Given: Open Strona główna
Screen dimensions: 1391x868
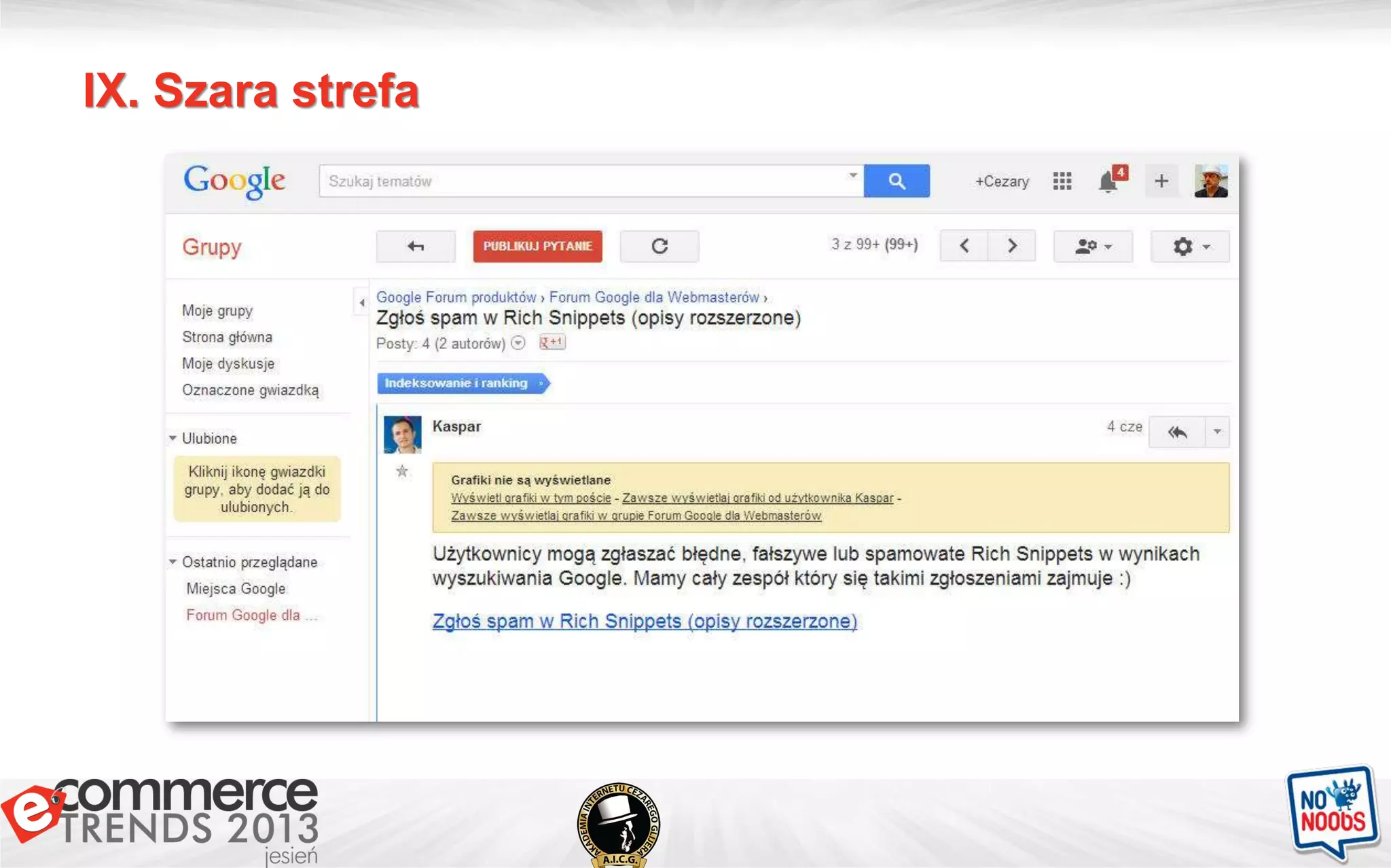Looking at the screenshot, I should [227, 337].
